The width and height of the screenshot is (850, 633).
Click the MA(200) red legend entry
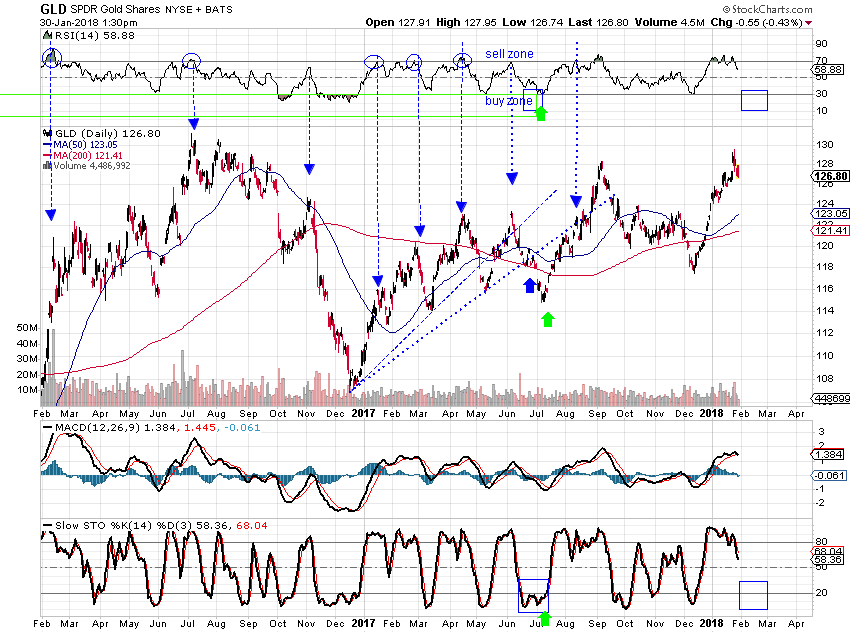pos(83,156)
